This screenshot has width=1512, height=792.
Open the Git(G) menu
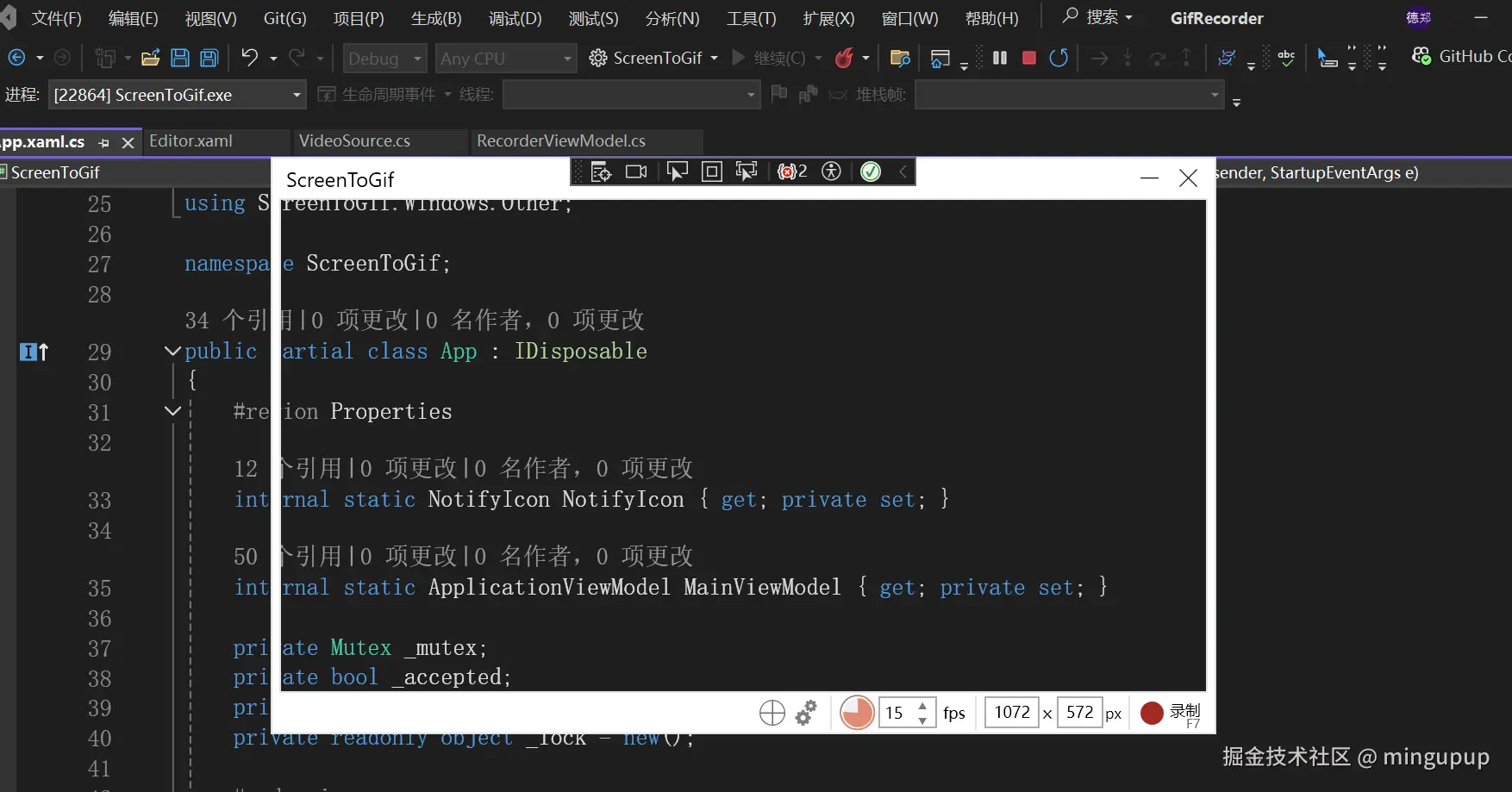[284, 18]
